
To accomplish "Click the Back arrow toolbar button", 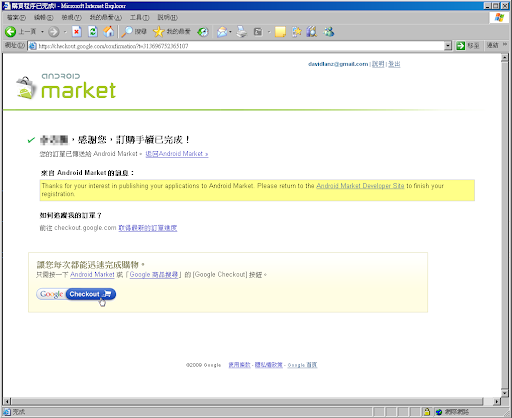I will [x=10, y=32].
